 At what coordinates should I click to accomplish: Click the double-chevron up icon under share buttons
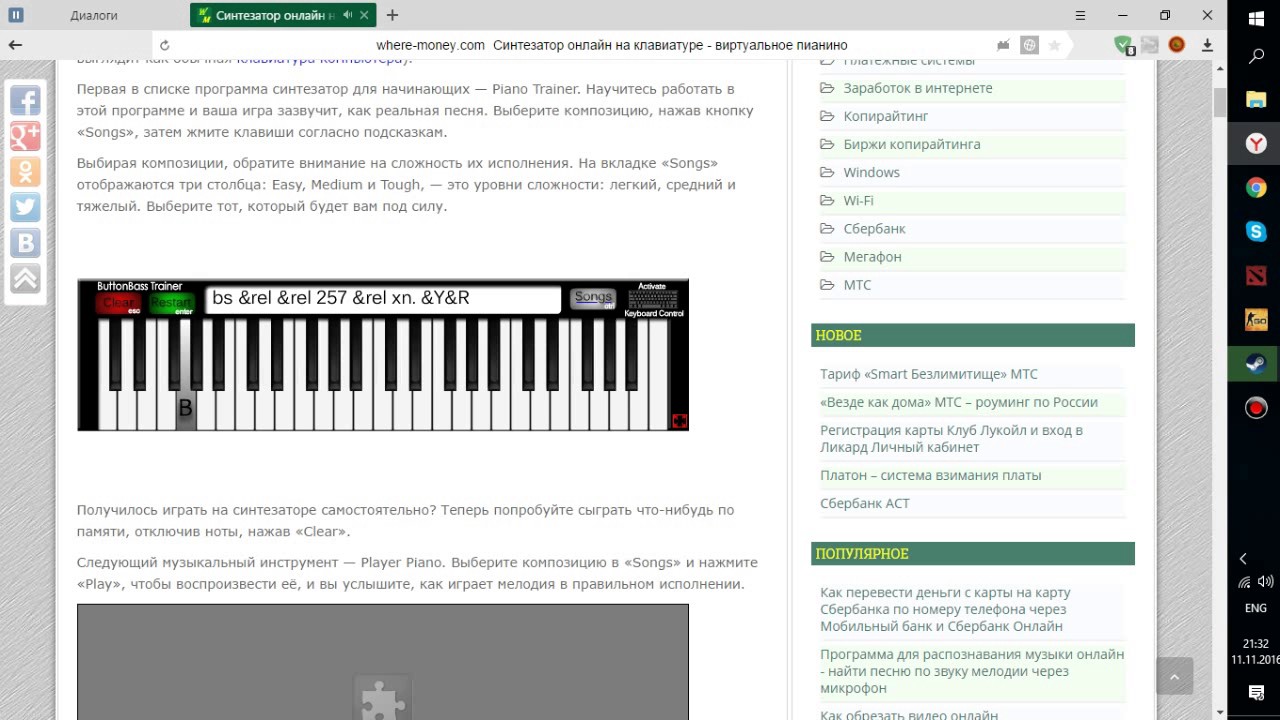[x=25, y=278]
